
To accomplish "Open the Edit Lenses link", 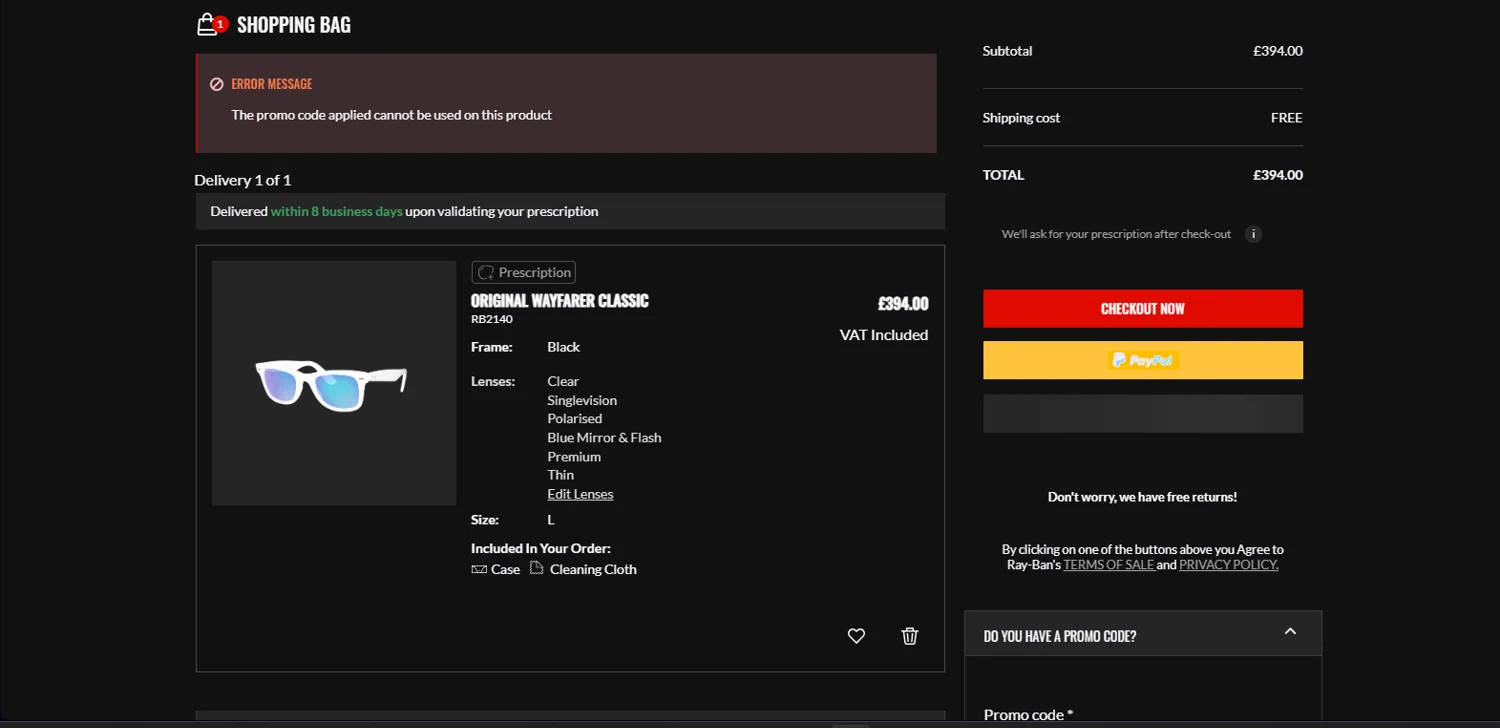I will pyautogui.click(x=580, y=494).
